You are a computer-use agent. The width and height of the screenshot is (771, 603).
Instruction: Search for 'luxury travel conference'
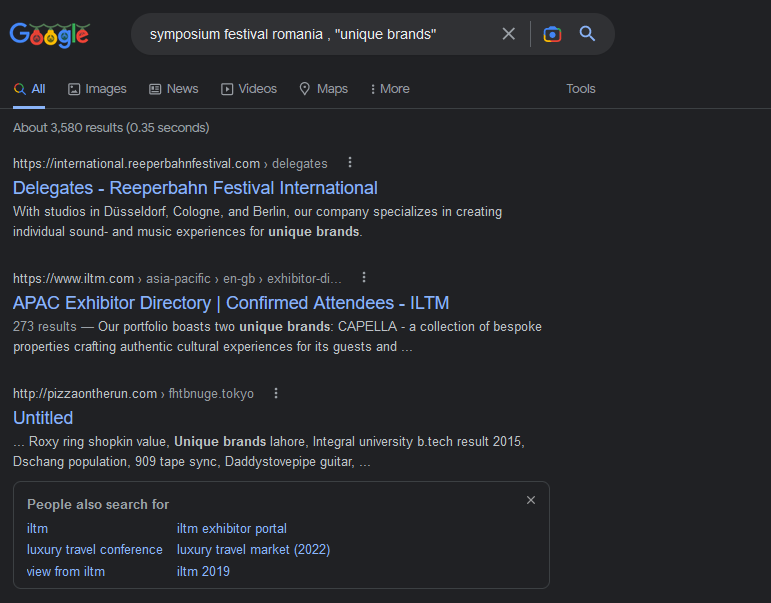coord(94,550)
